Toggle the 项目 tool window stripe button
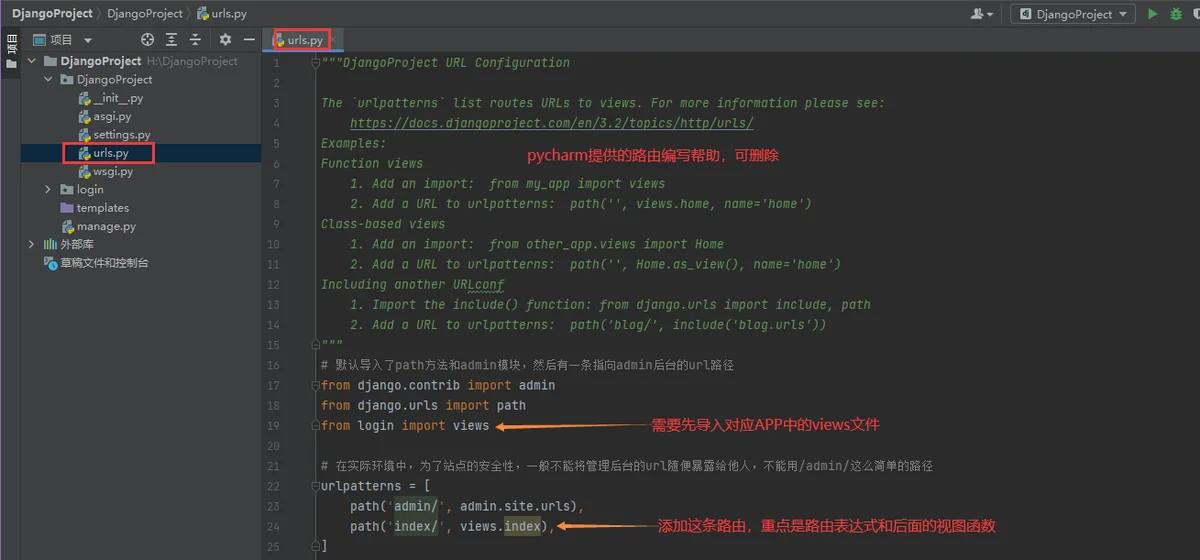This screenshot has height=560, width=1200. (x=11, y=52)
